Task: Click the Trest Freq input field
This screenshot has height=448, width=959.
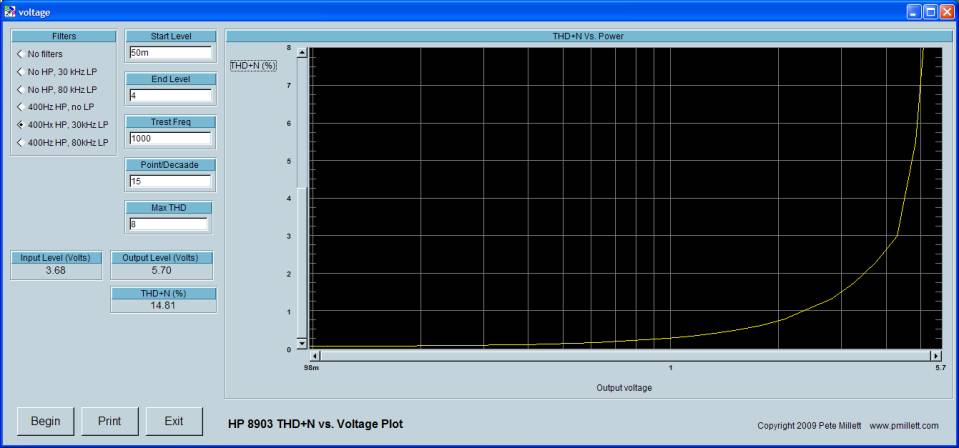Action: point(169,139)
